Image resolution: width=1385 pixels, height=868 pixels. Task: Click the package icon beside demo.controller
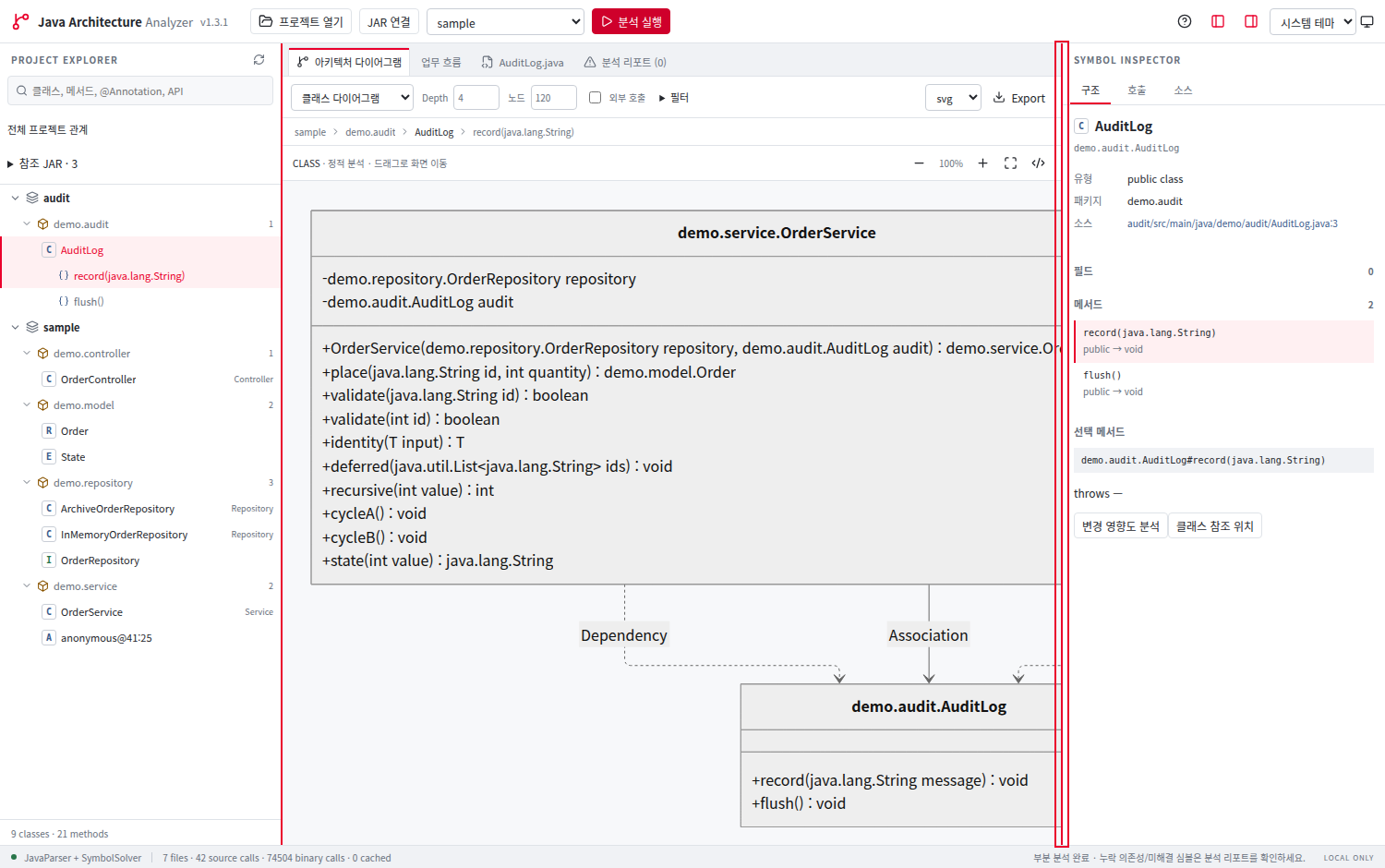click(x=42, y=354)
